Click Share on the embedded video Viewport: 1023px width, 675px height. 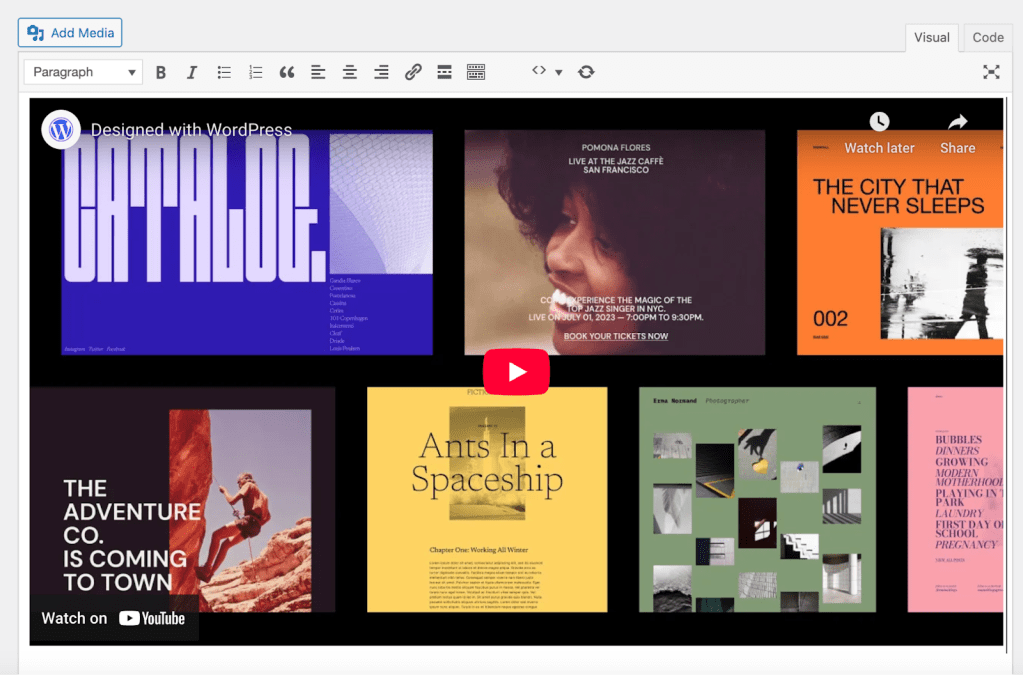tap(956, 136)
